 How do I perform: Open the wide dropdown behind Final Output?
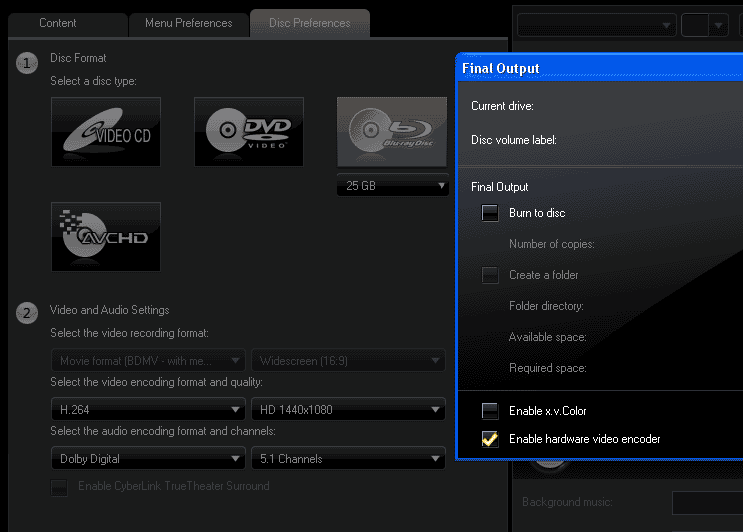point(597,25)
